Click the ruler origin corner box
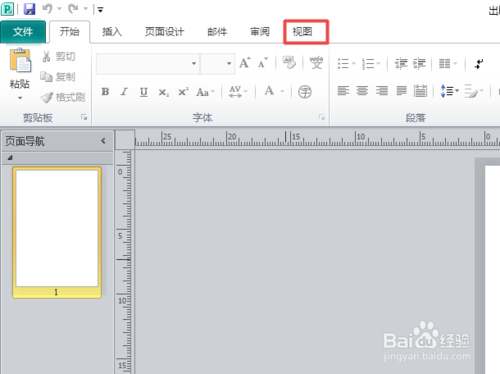 [x=125, y=139]
